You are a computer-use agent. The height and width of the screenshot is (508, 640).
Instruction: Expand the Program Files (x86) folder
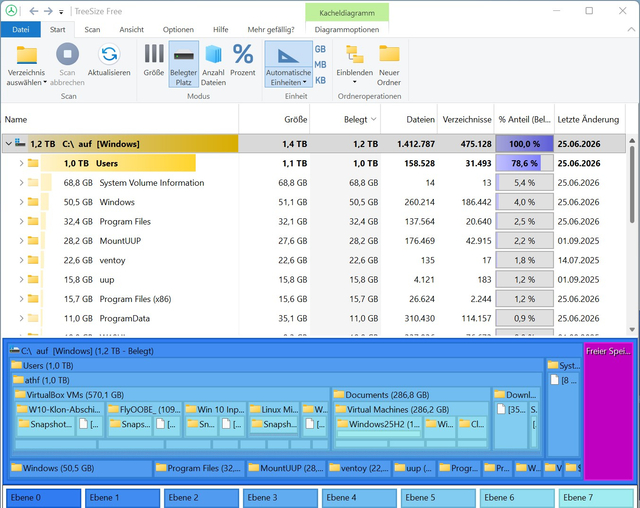(21, 299)
